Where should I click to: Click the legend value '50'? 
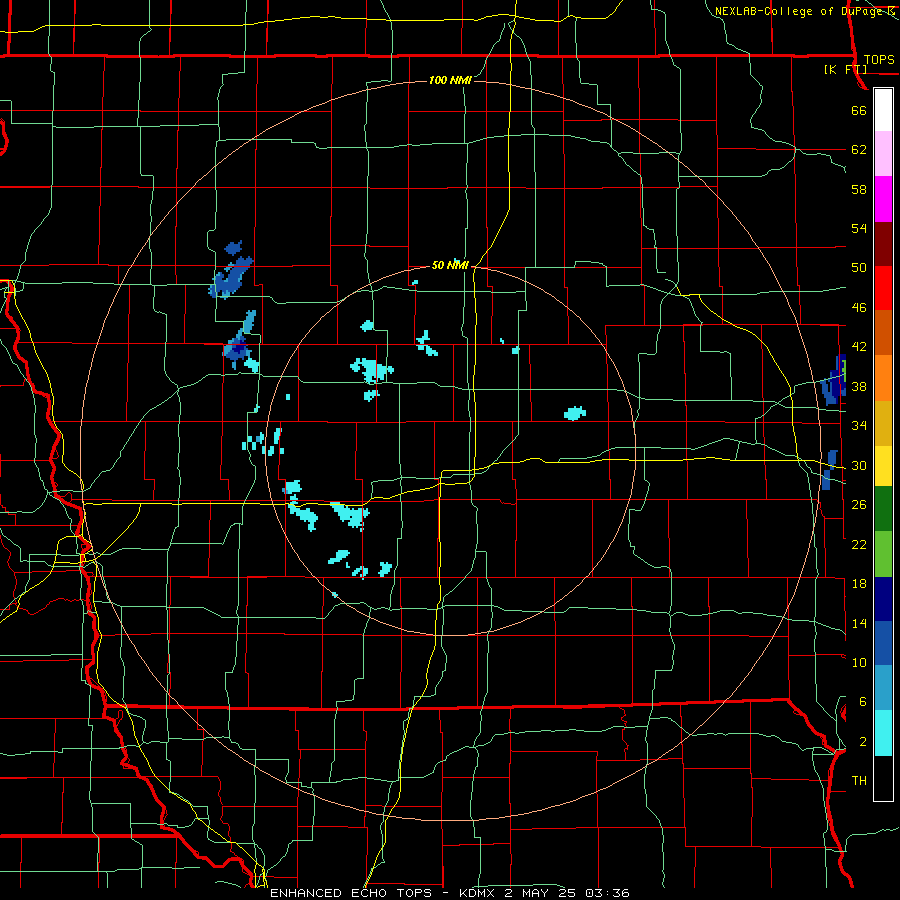click(859, 268)
